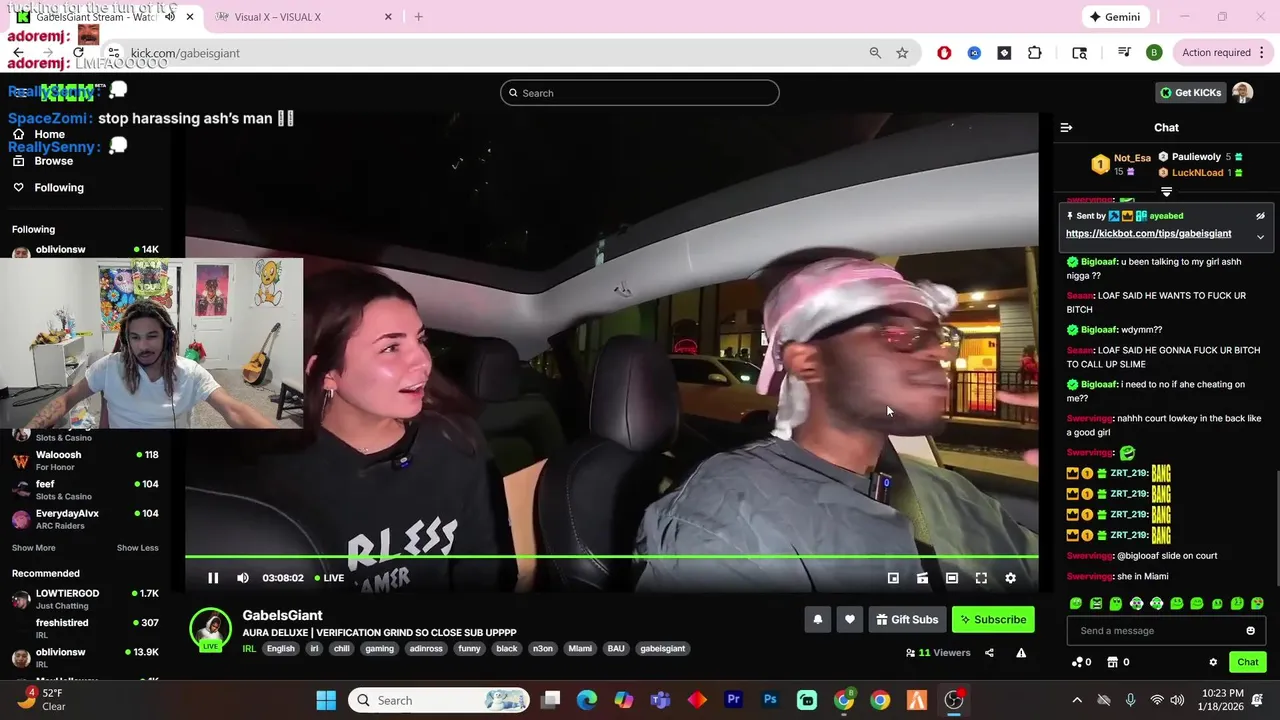Image resolution: width=1280 pixels, height=720 pixels.
Task: Follow the channel with heart button
Action: pos(850,619)
